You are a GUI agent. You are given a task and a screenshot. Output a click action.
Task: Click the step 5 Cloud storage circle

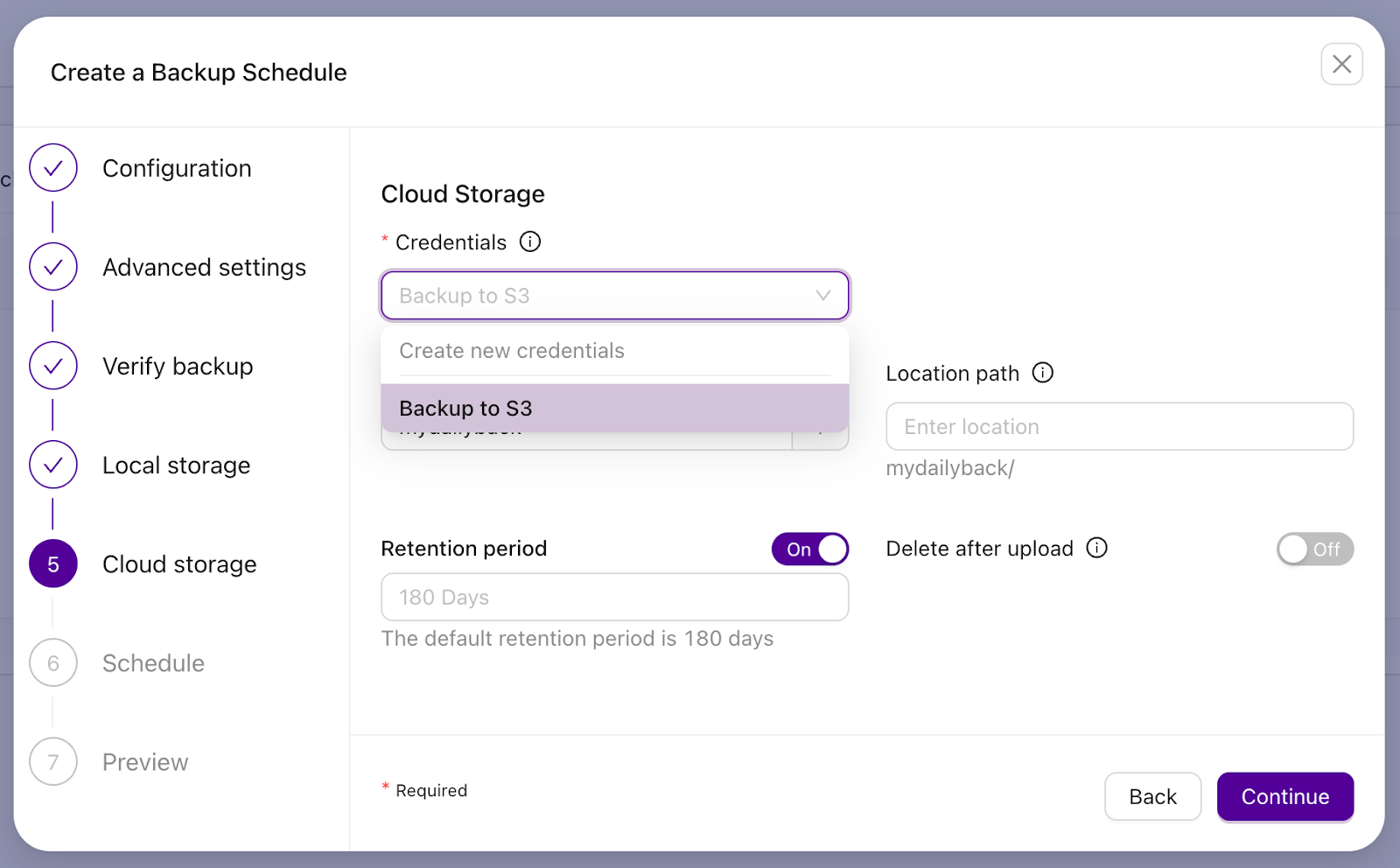click(x=53, y=563)
